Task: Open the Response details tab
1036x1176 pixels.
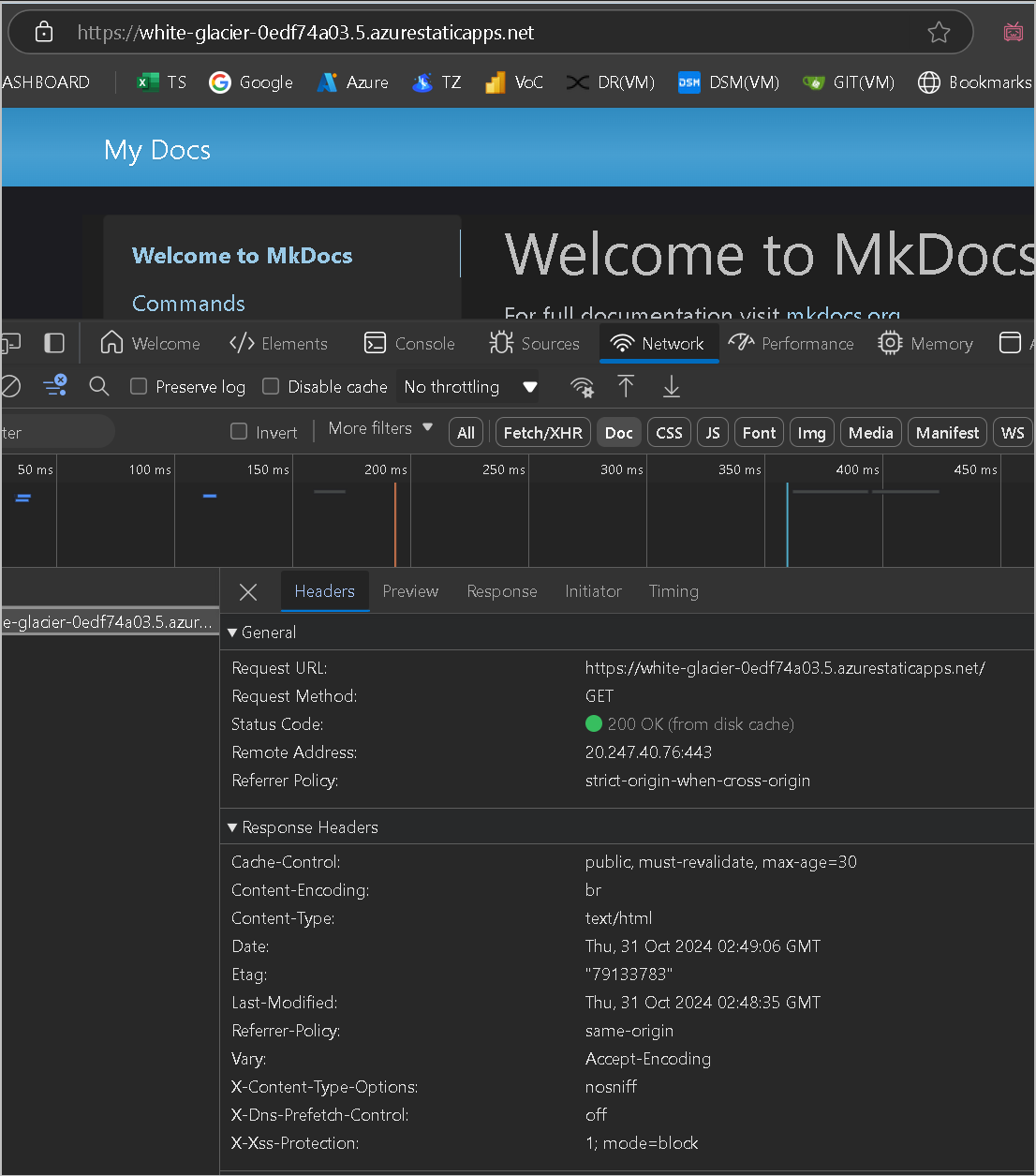Action: 502,591
